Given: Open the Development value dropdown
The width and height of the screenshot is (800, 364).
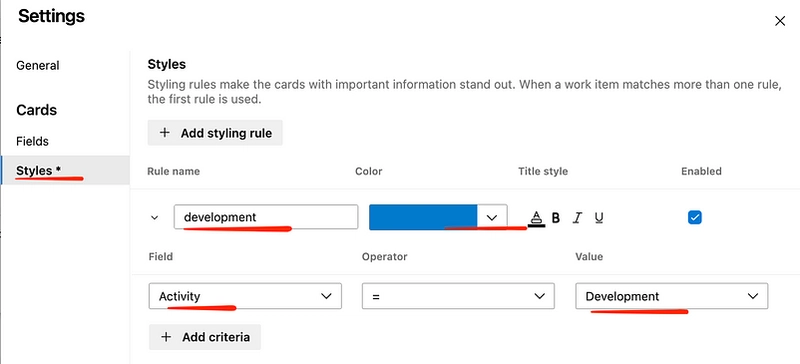Looking at the screenshot, I should pyautogui.click(x=671, y=296).
